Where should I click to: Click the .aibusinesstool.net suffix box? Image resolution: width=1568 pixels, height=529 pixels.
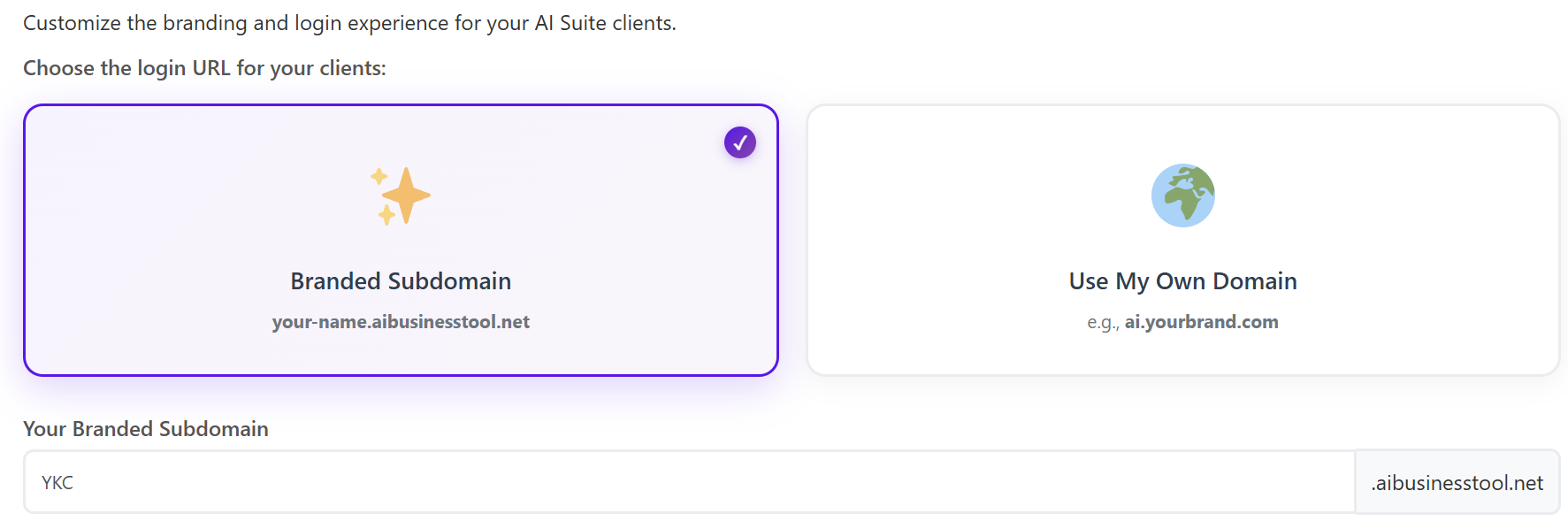click(x=1457, y=483)
